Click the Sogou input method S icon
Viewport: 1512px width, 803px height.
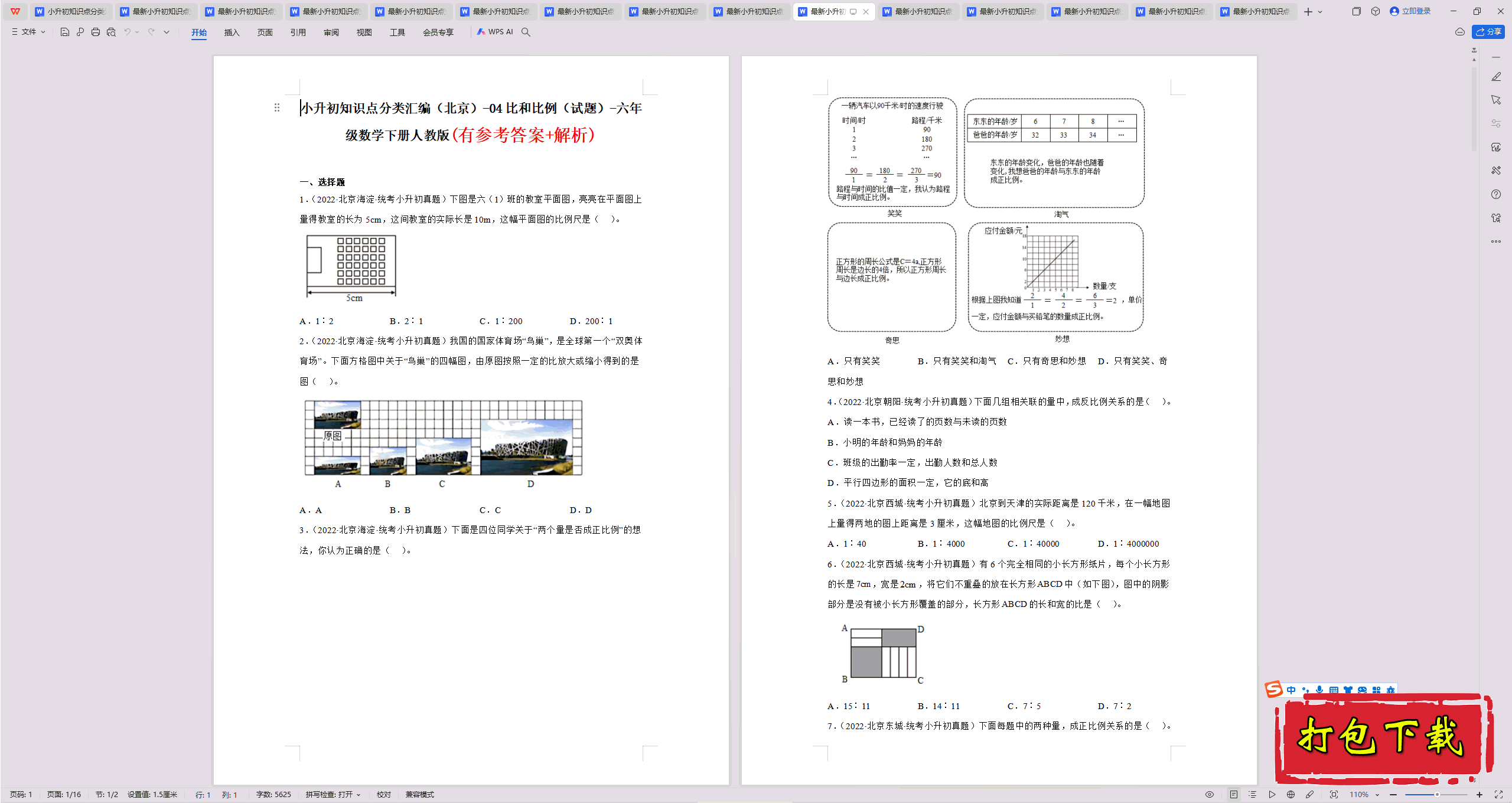pyautogui.click(x=1274, y=689)
